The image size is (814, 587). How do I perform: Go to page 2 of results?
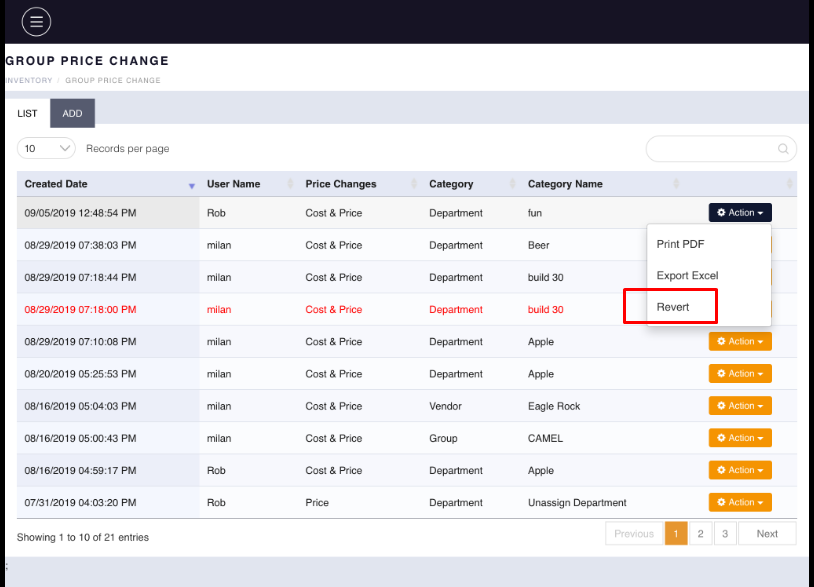coord(700,534)
